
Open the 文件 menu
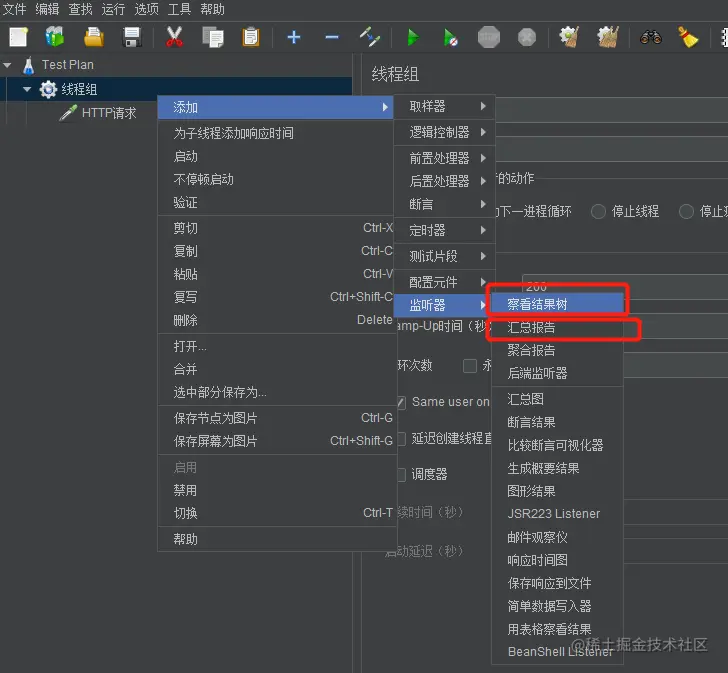14,9
